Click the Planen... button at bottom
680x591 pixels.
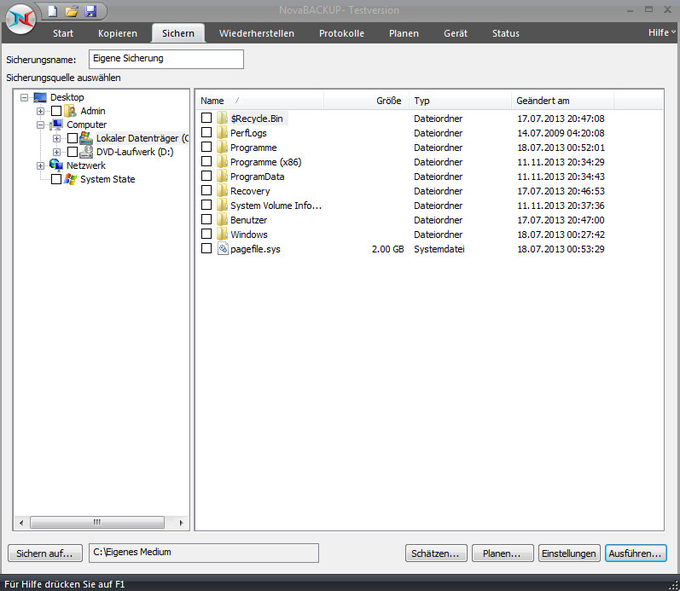[502, 553]
